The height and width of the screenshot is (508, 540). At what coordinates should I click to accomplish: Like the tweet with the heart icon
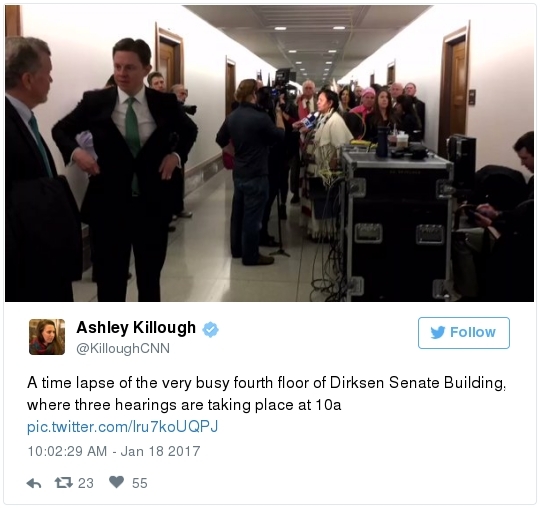[x=116, y=482]
